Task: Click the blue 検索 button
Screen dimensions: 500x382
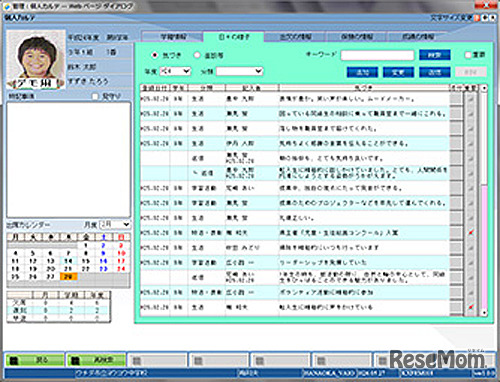Action: [x=435, y=55]
